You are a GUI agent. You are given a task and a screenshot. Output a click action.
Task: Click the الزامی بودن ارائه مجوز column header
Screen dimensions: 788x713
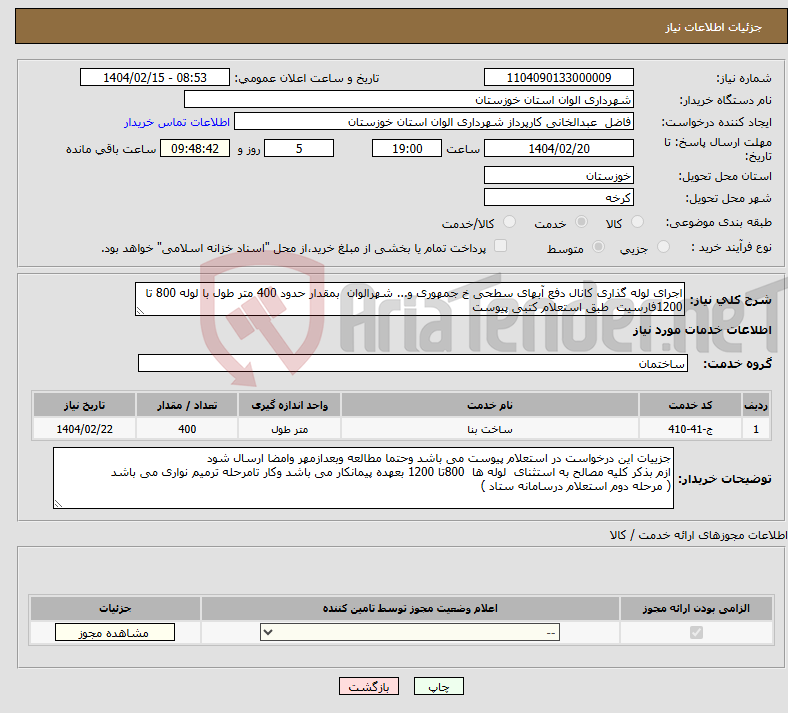point(696,608)
